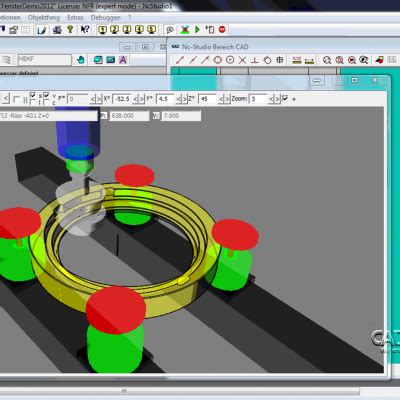400x400 pixels.
Task: Decrease F* with its left arrow
Action: click(93, 99)
